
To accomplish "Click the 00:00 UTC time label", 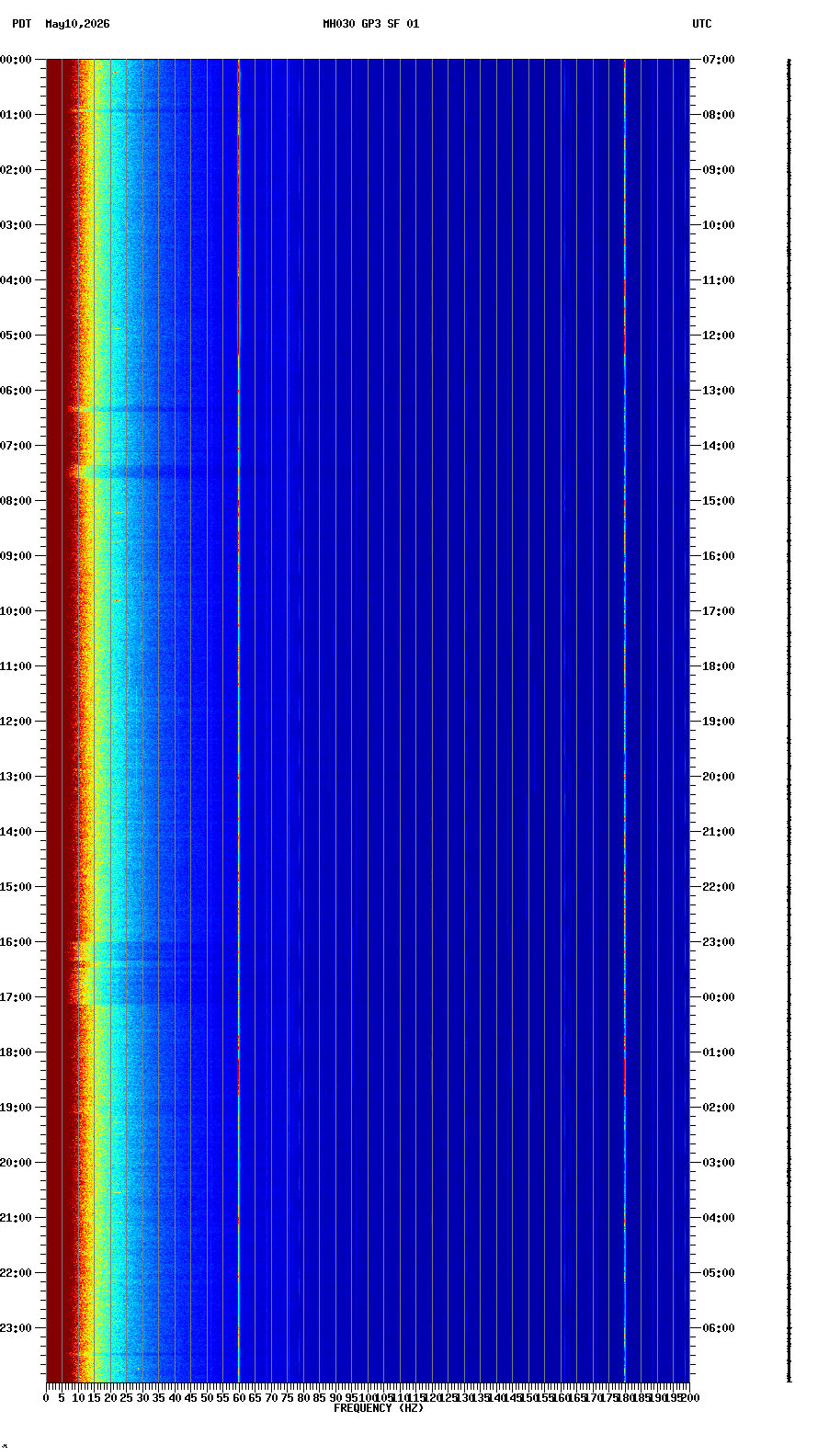I will (719, 997).
